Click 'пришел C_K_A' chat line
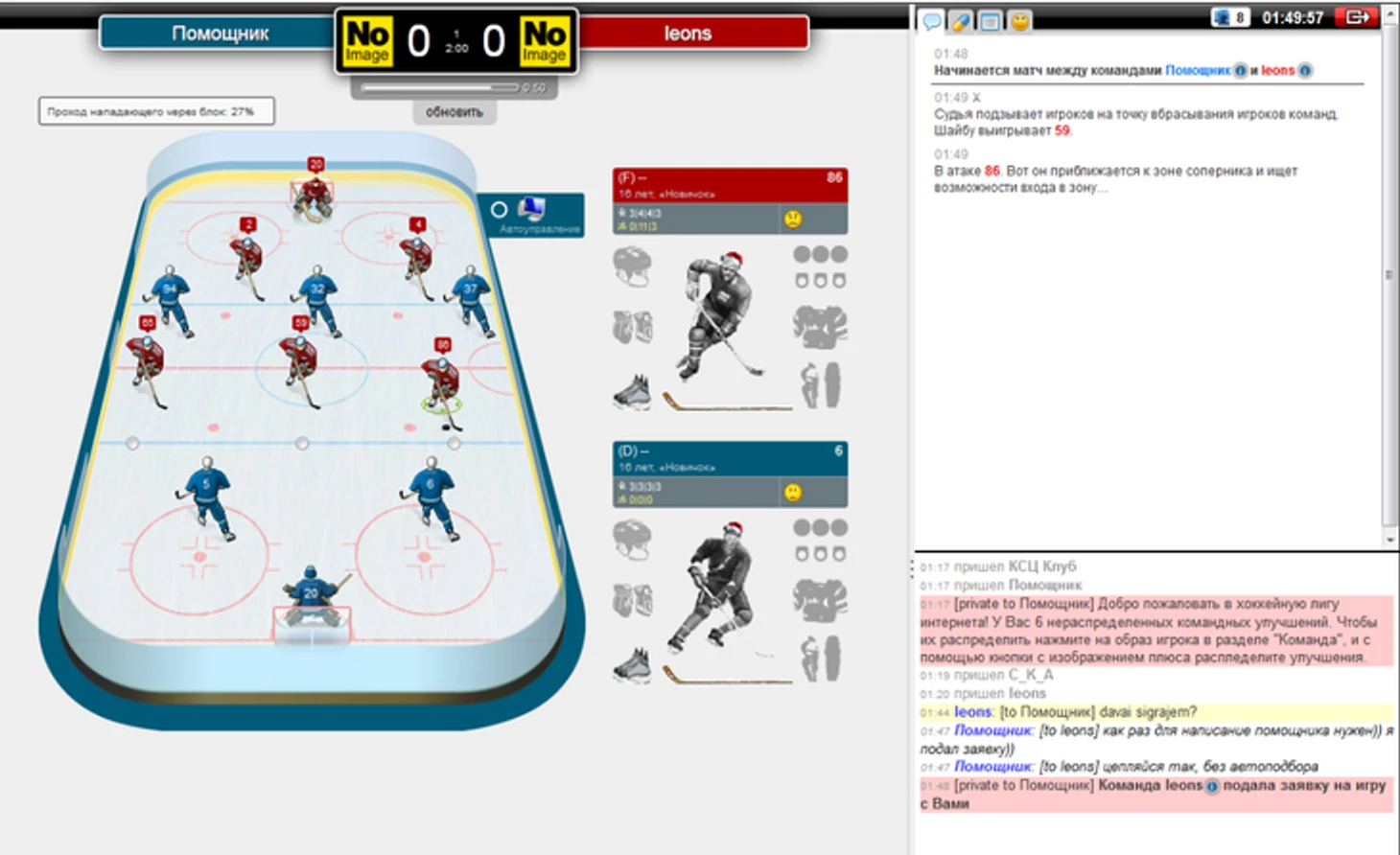The height and width of the screenshot is (855, 1400). tap(1003, 676)
